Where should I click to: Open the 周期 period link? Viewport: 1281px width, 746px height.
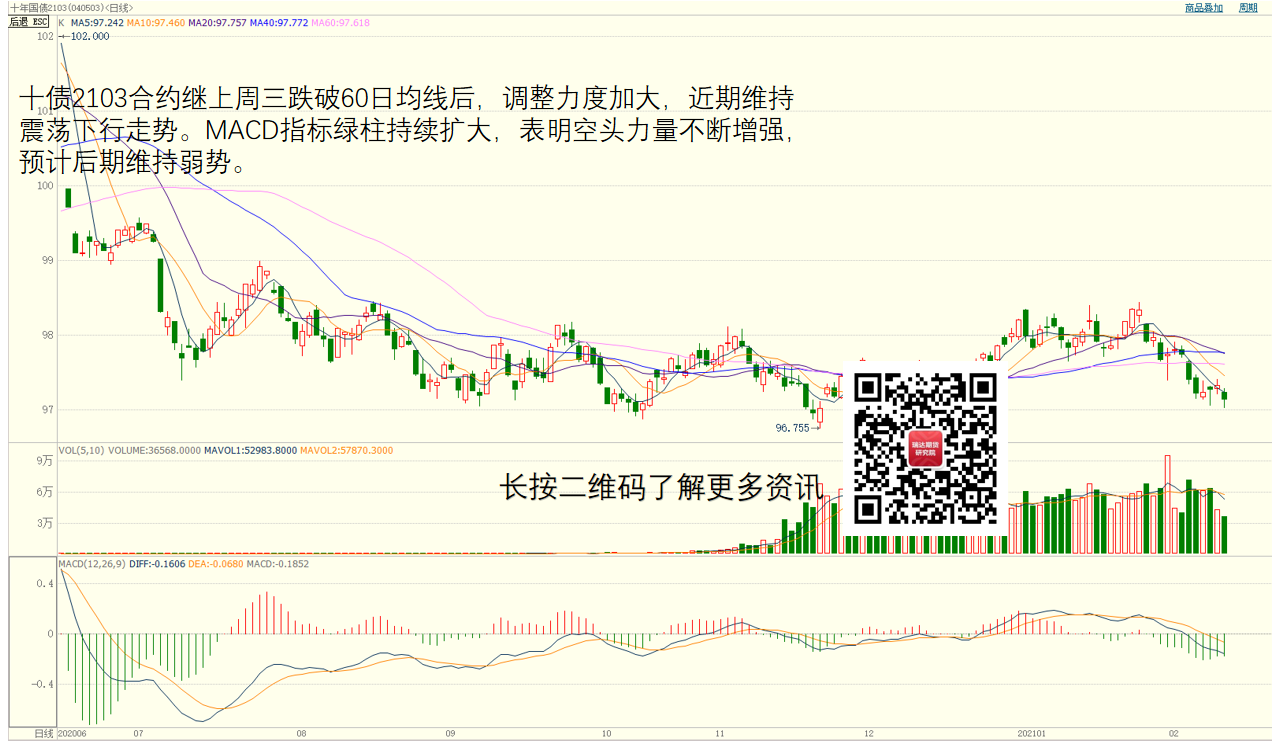tap(1248, 7)
